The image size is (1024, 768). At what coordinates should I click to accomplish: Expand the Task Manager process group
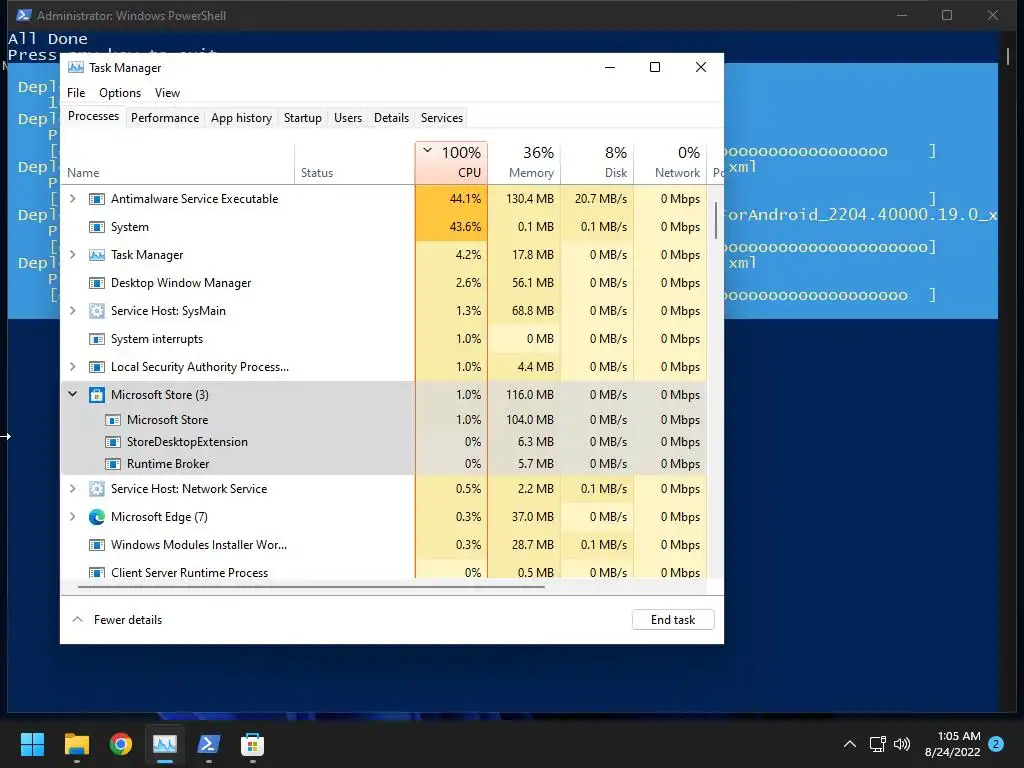click(x=73, y=255)
